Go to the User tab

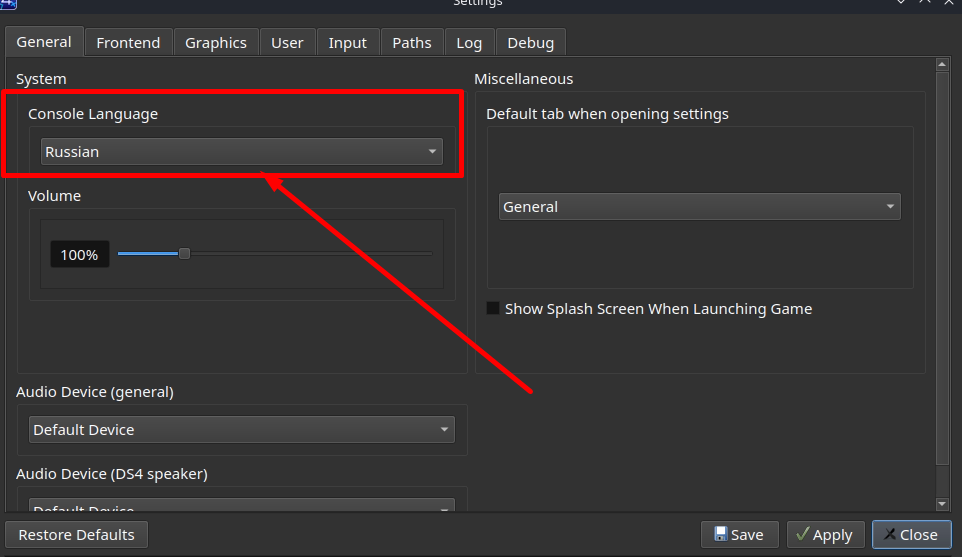point(287,42)
